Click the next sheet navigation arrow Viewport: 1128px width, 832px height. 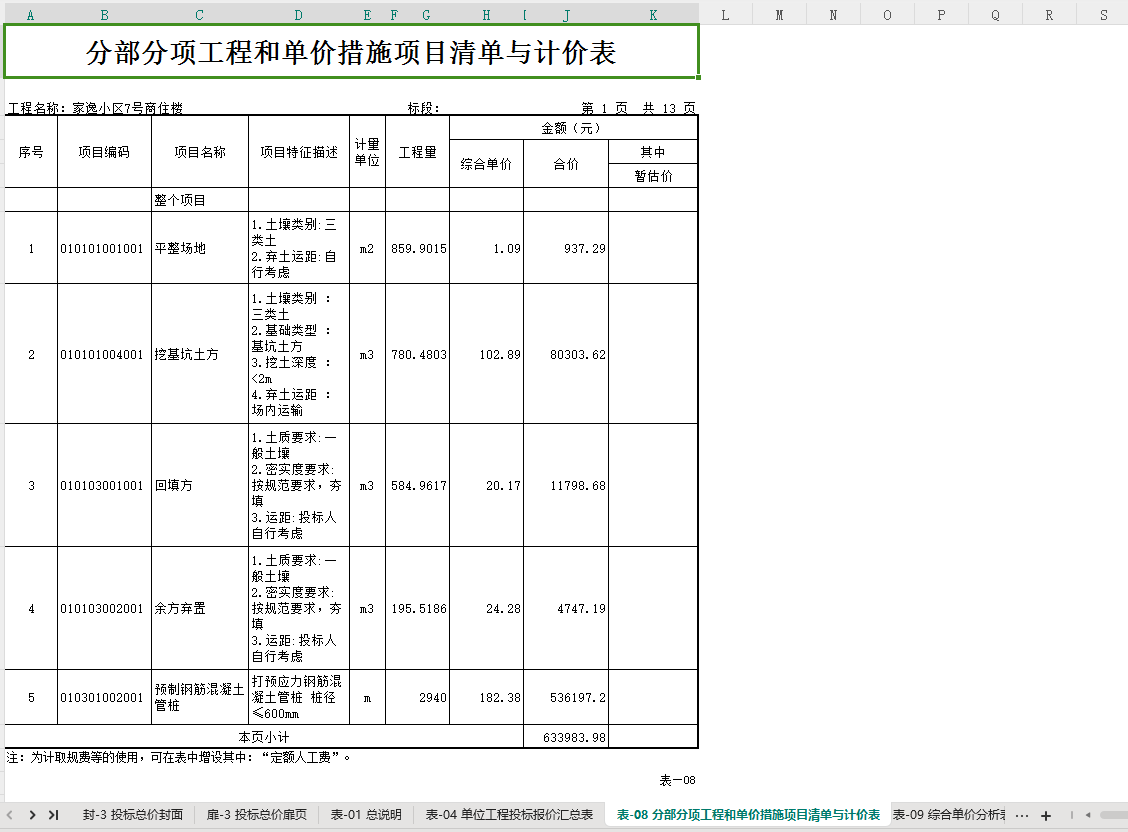(x=32, y=815)
